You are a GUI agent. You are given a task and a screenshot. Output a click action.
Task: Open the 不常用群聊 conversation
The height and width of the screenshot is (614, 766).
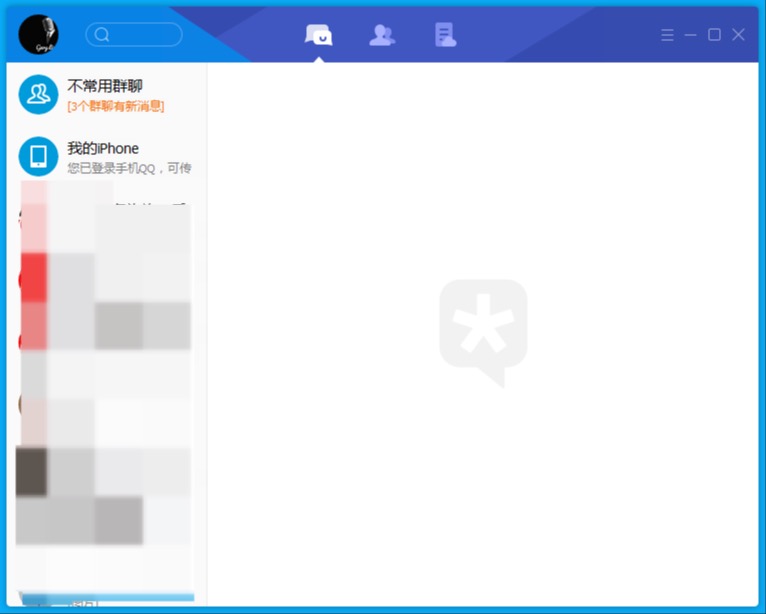click(106, 94)
